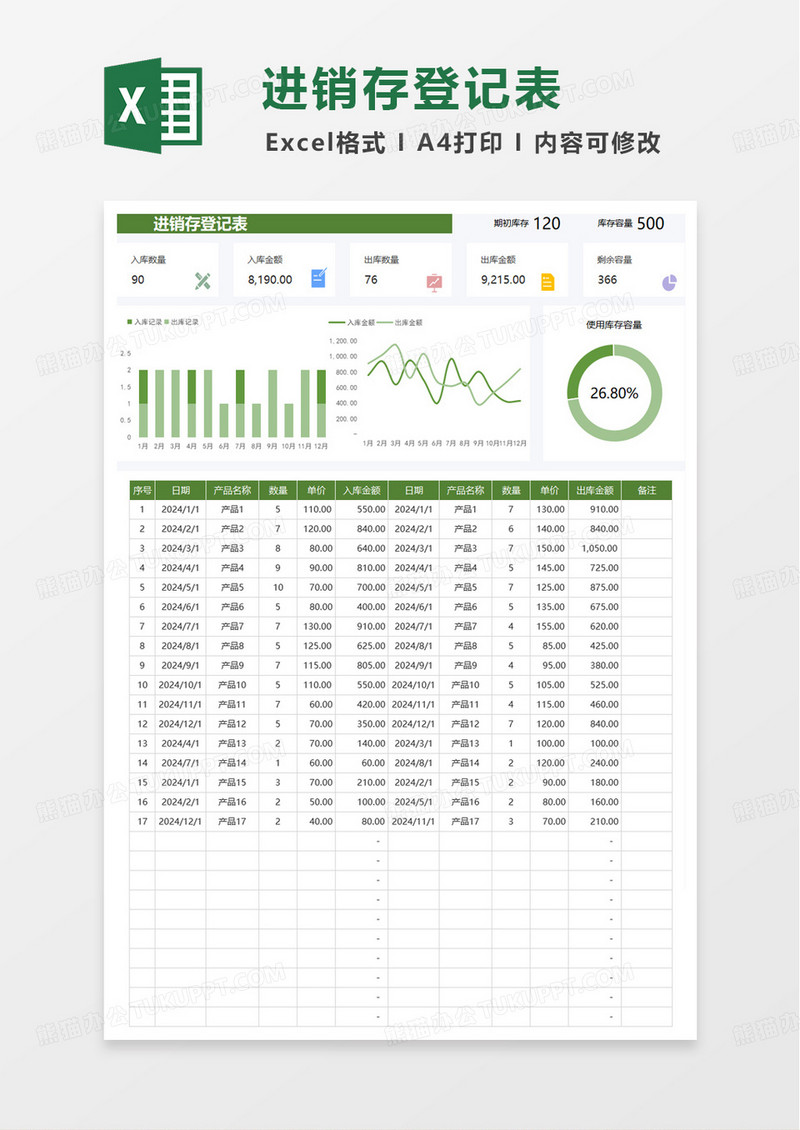The height and width of the screenshot is (1130, 800).
Task: Select the cell with amount 380.00
Action: pyautogui.click(x=595, y=665)
